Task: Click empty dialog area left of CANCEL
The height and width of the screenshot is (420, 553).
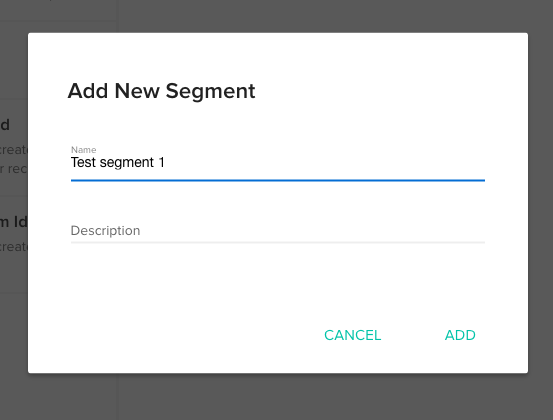Action: 176,335
